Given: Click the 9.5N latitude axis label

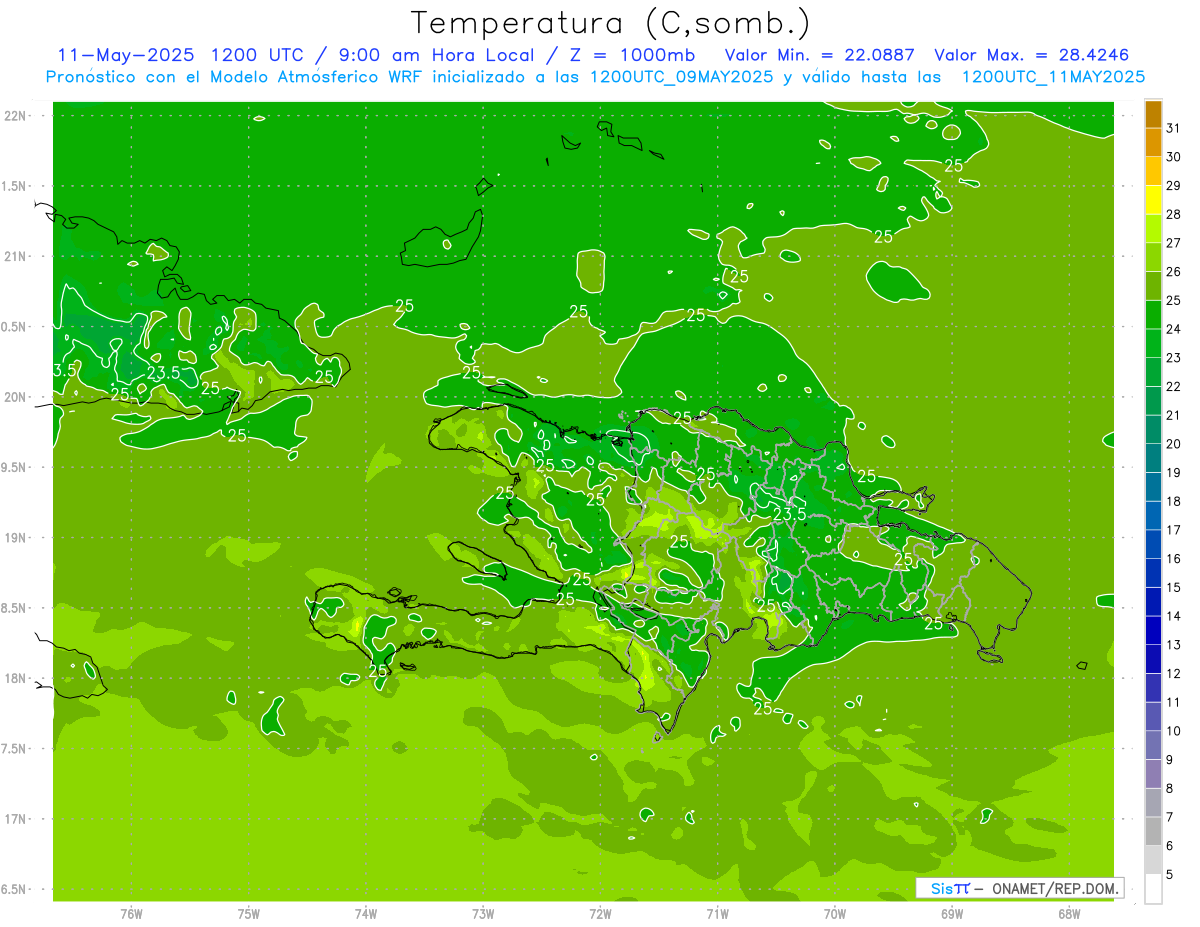Looking at the screenshot, I should coord(15,467).
